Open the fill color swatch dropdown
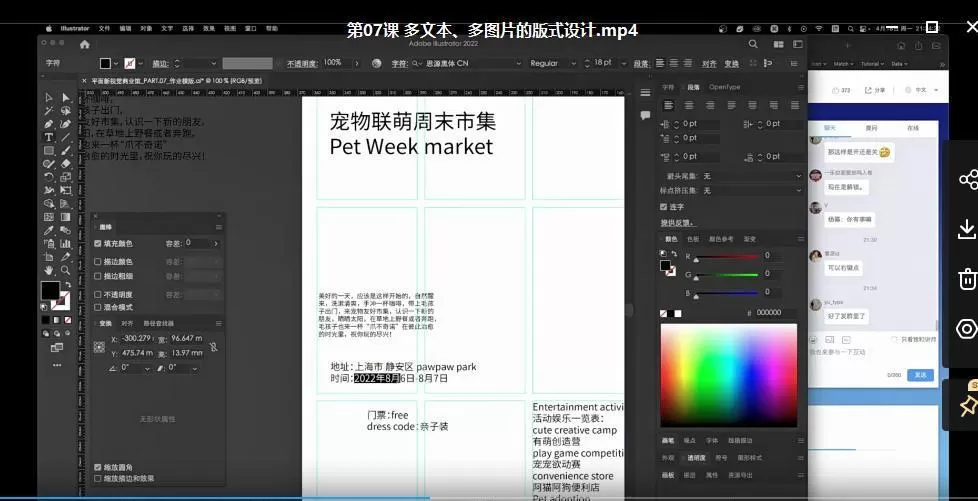The width and height of the screenshot is (978, 501). (116, 64)
